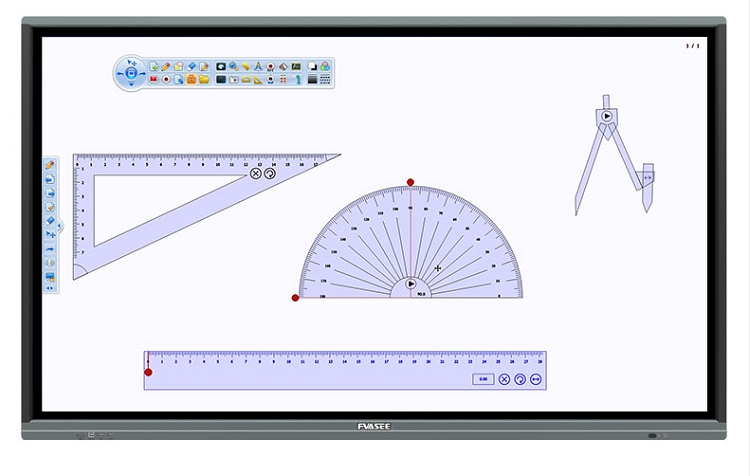Select the set square icon in toolbar
Screen dimensions: 750x476
258,80
